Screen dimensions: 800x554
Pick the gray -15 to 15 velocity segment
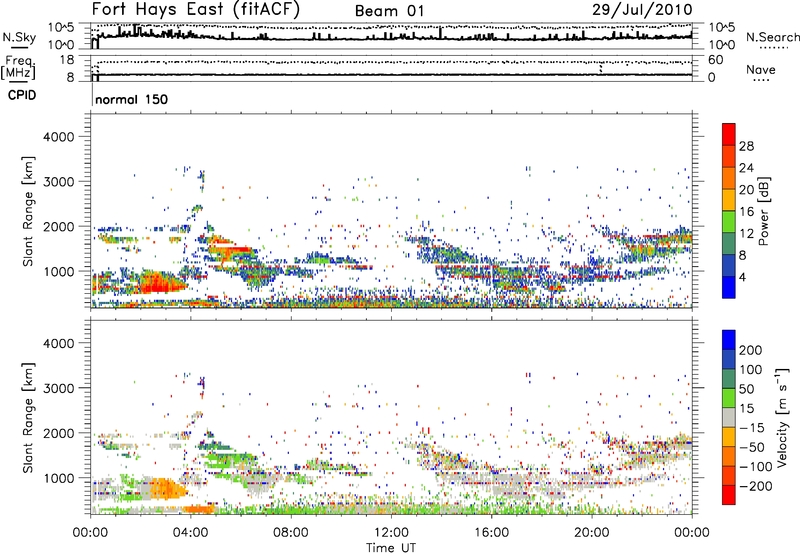tap(729, 417)
